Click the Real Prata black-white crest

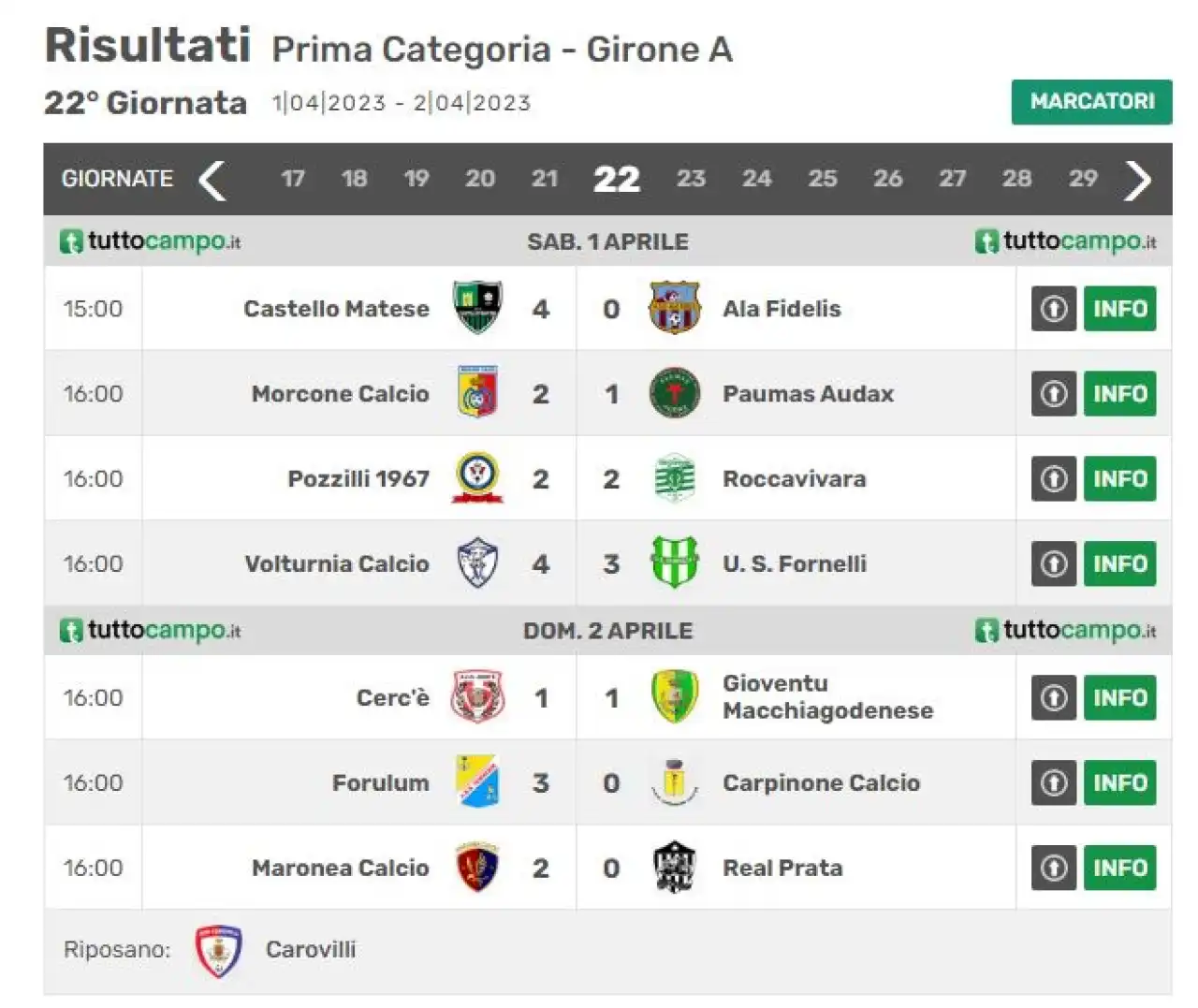point(674,868)
